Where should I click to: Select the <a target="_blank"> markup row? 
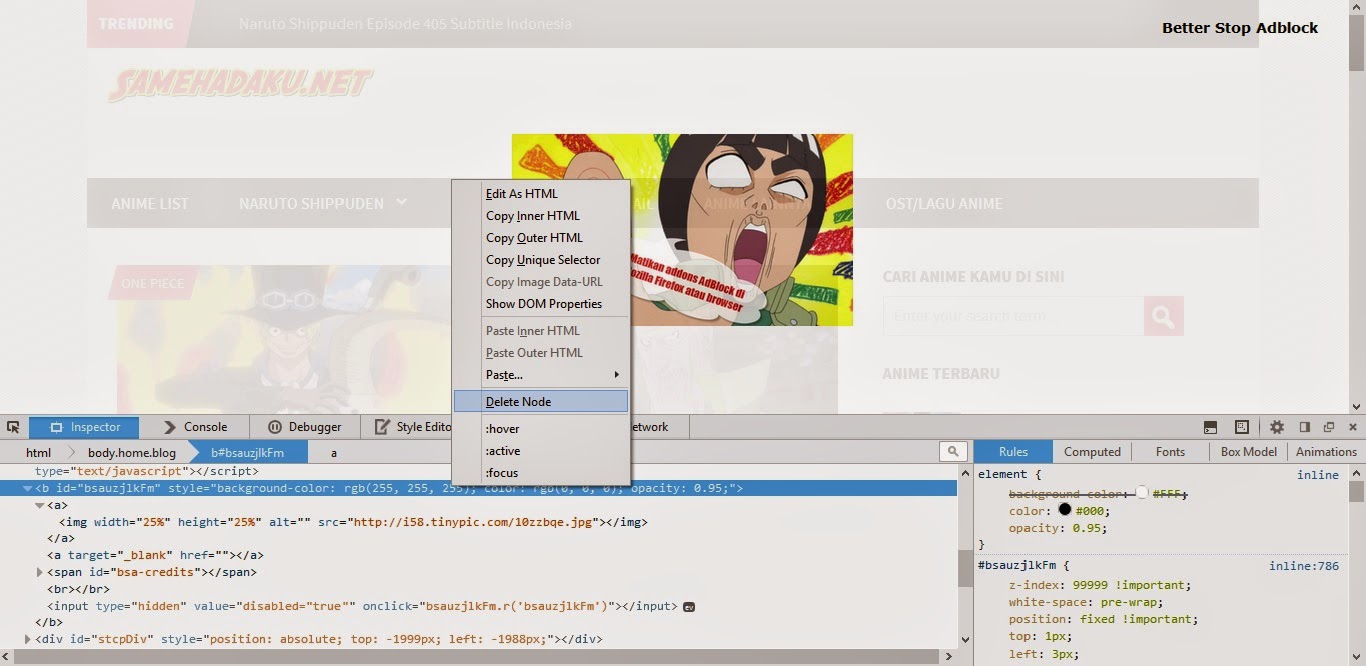pos(155,555)
